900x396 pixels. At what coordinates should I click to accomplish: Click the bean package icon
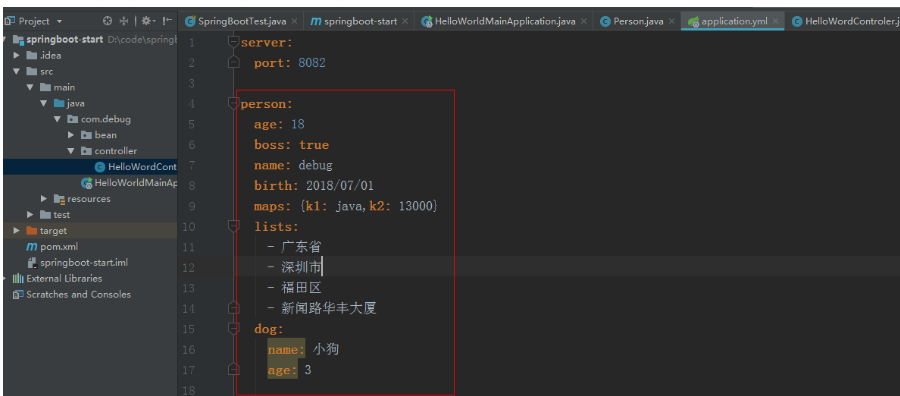pyautogui.click(x=86, y=135)
